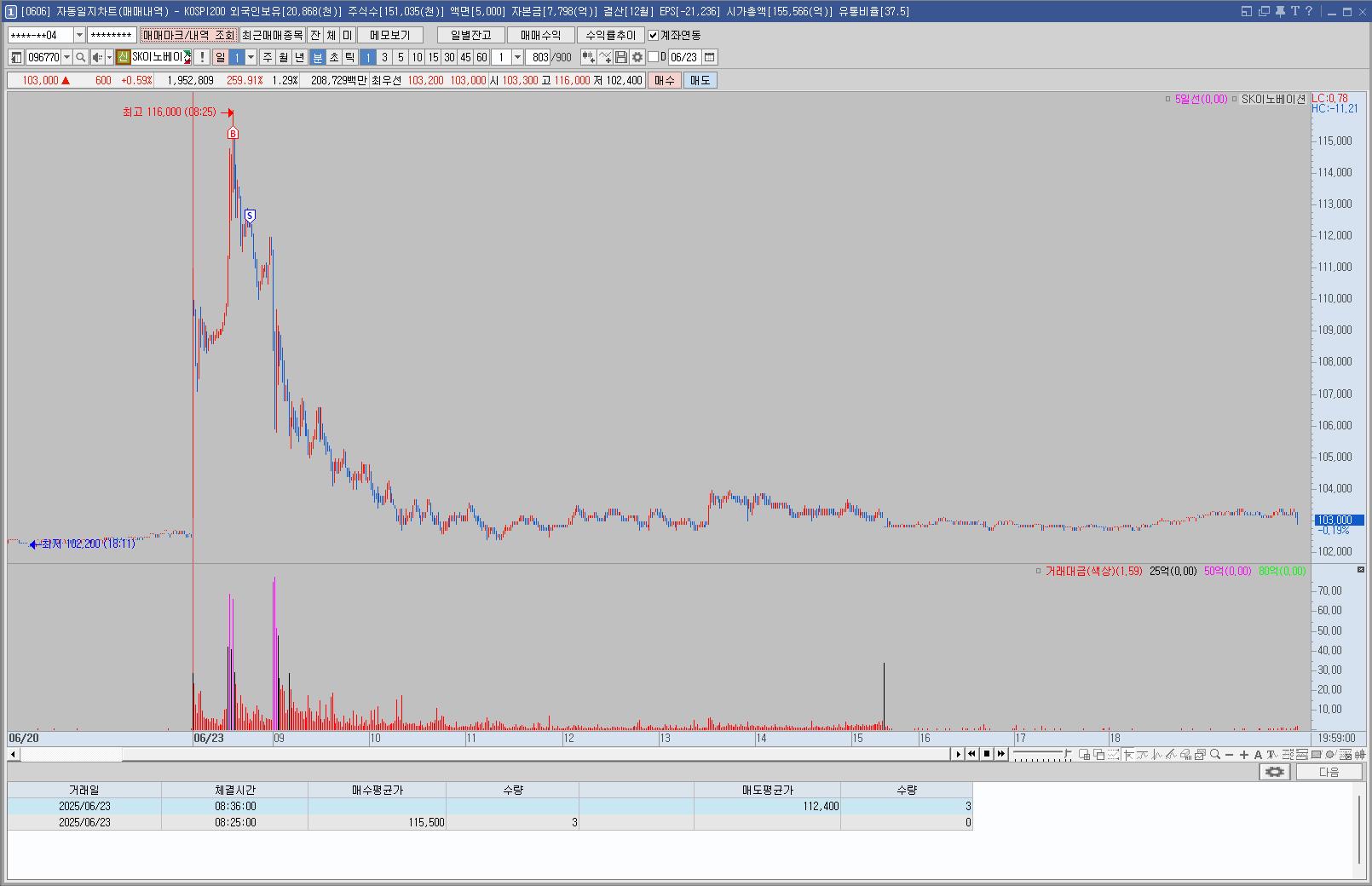The height and width of the screenshot is (886, 1372).
Task: Click the account password input field
Action: click(x=112, y=35)
